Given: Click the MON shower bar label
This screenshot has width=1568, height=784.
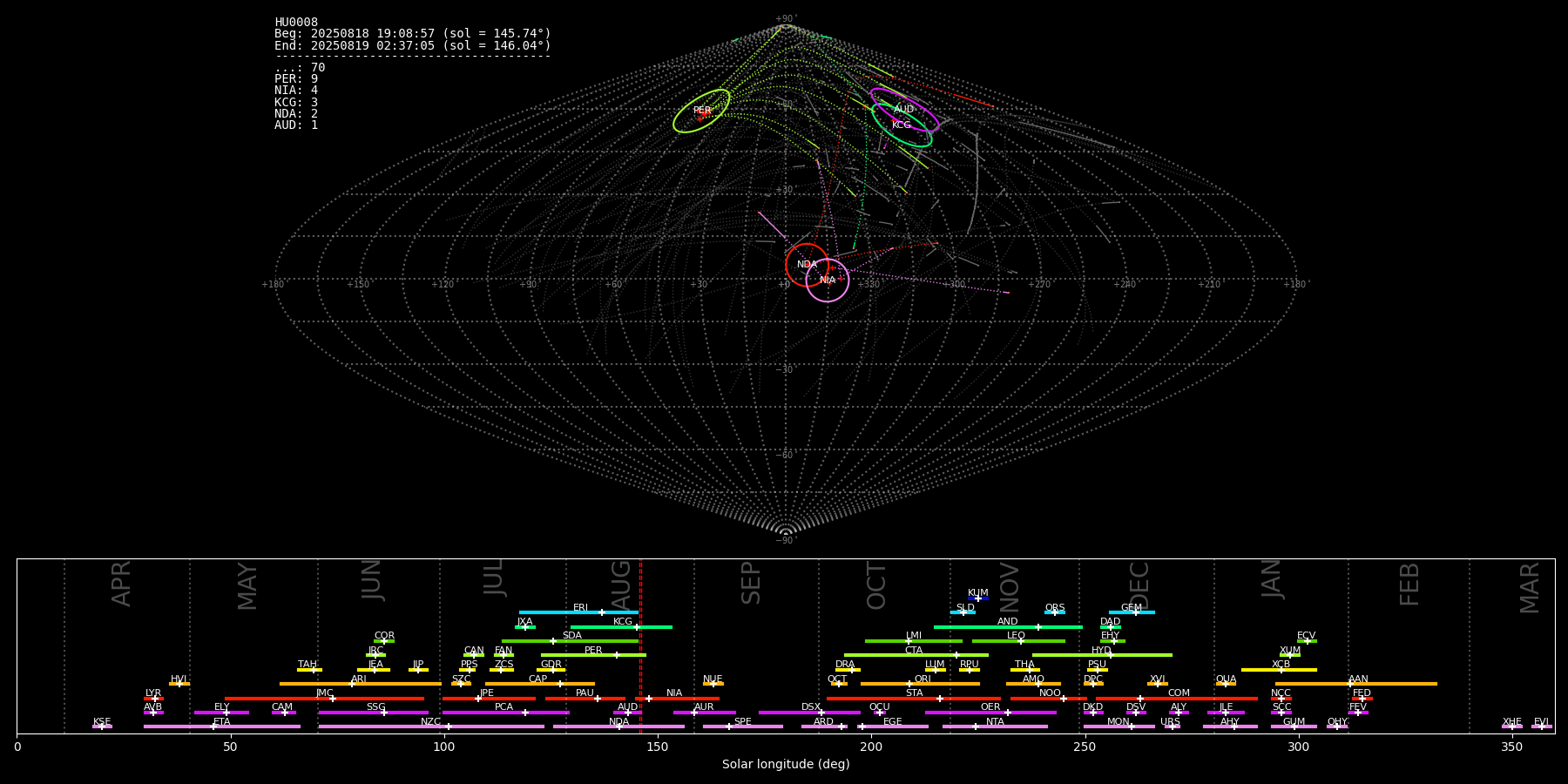Looking at the screenshot, I should pos(1119,722).
